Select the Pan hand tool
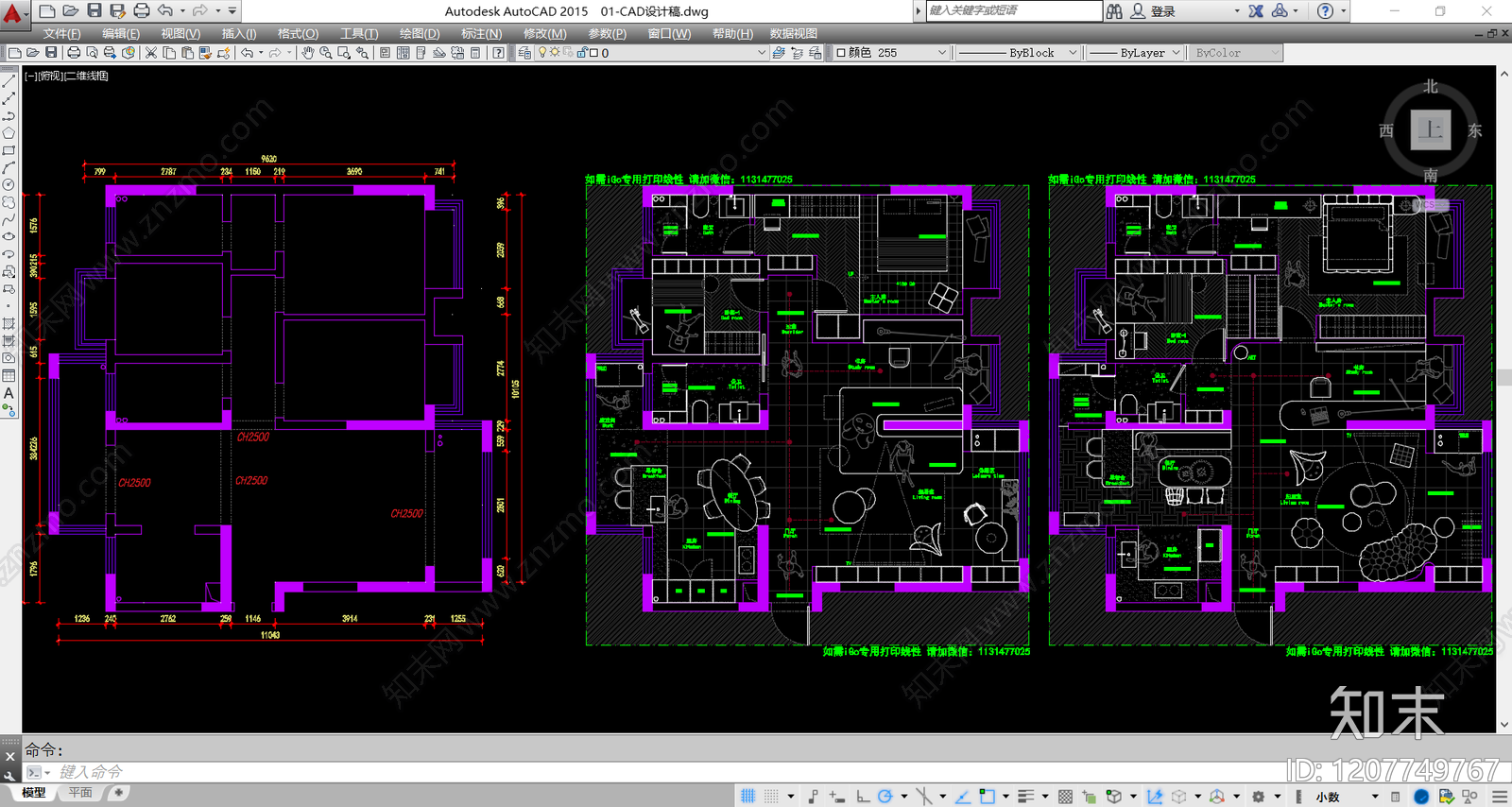Viewport: 1512px width, 807px height. 307,53
